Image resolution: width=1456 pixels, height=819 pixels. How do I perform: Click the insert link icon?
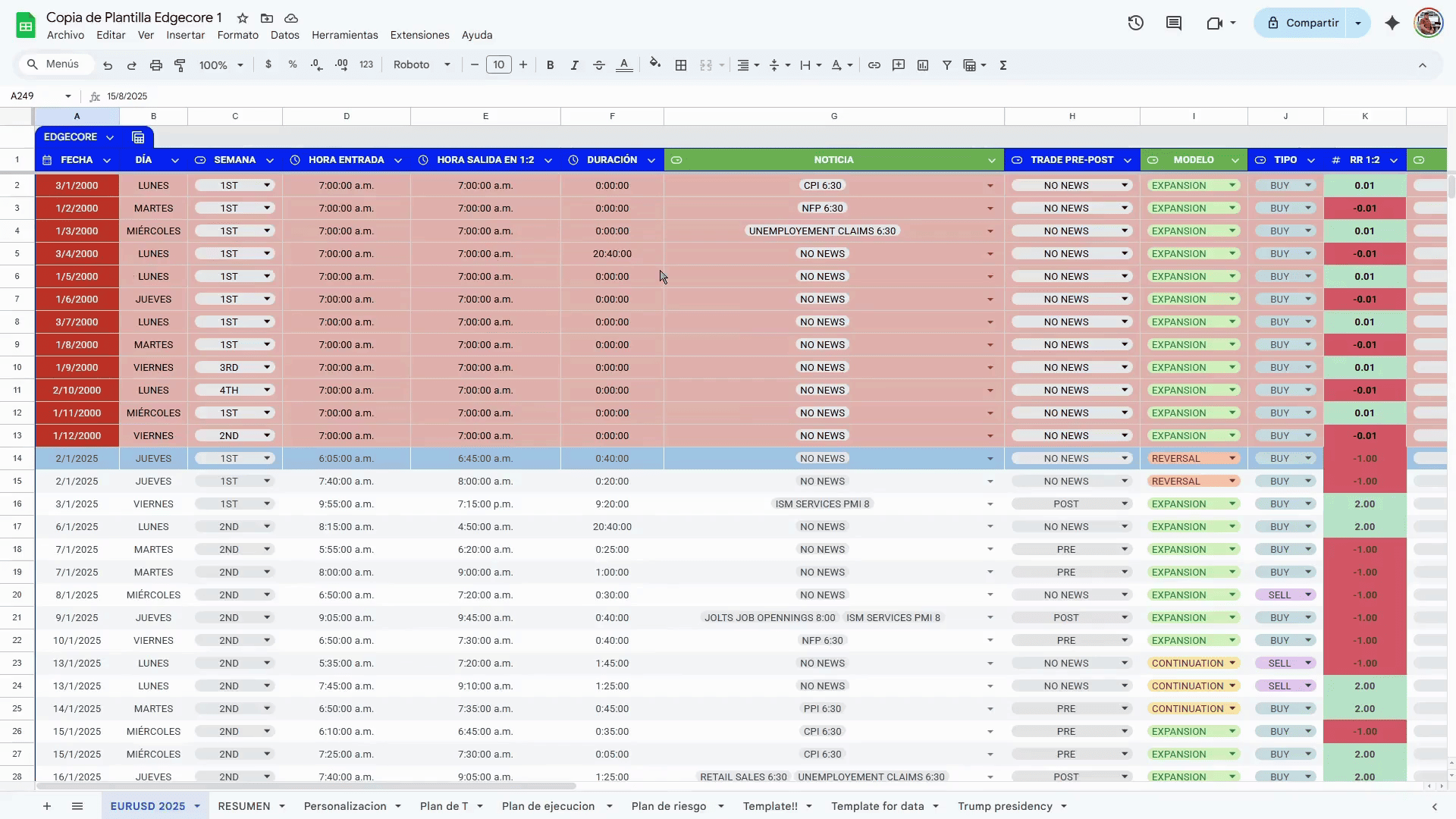coord(874,65)
